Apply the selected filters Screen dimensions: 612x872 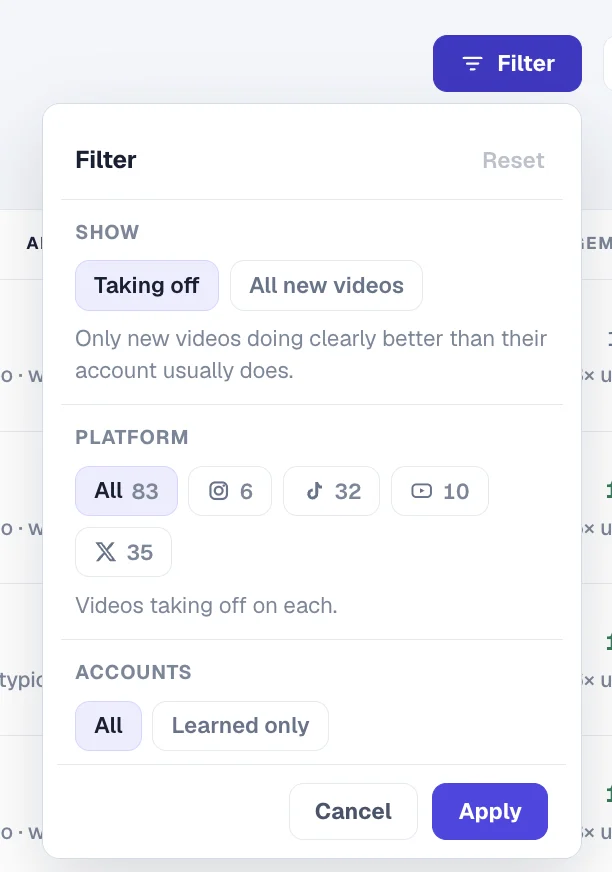coord(490,811)
